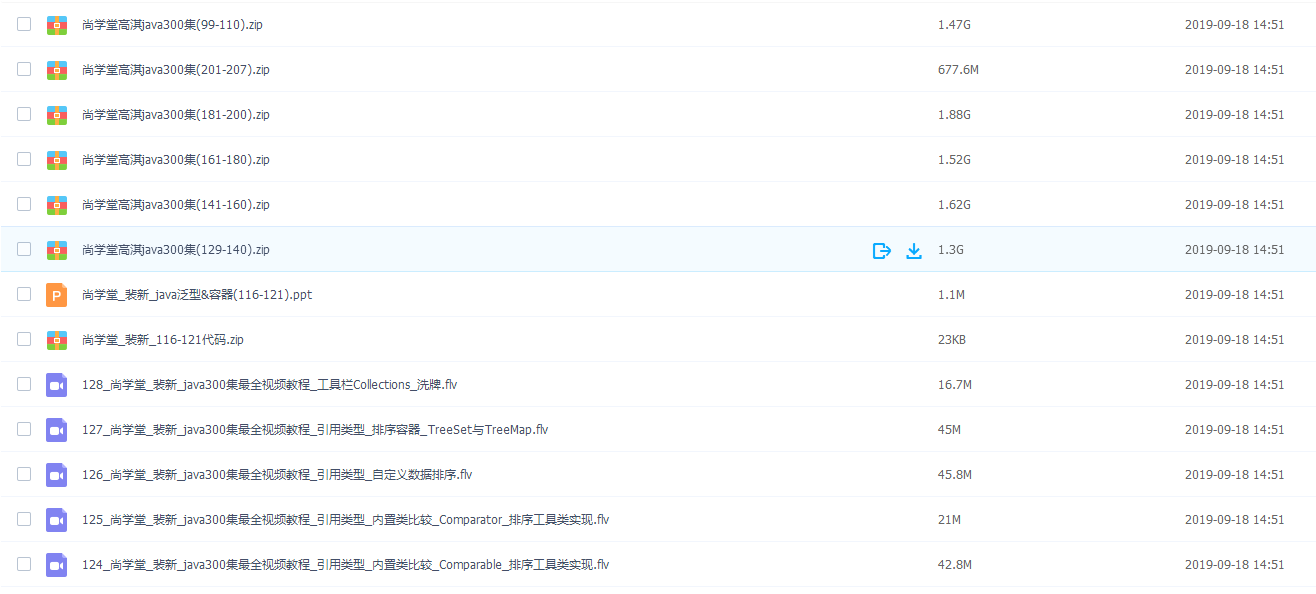This screenshot has width=1316, height=594.
Task: Click the 21M size value
Action: point(949,520)
